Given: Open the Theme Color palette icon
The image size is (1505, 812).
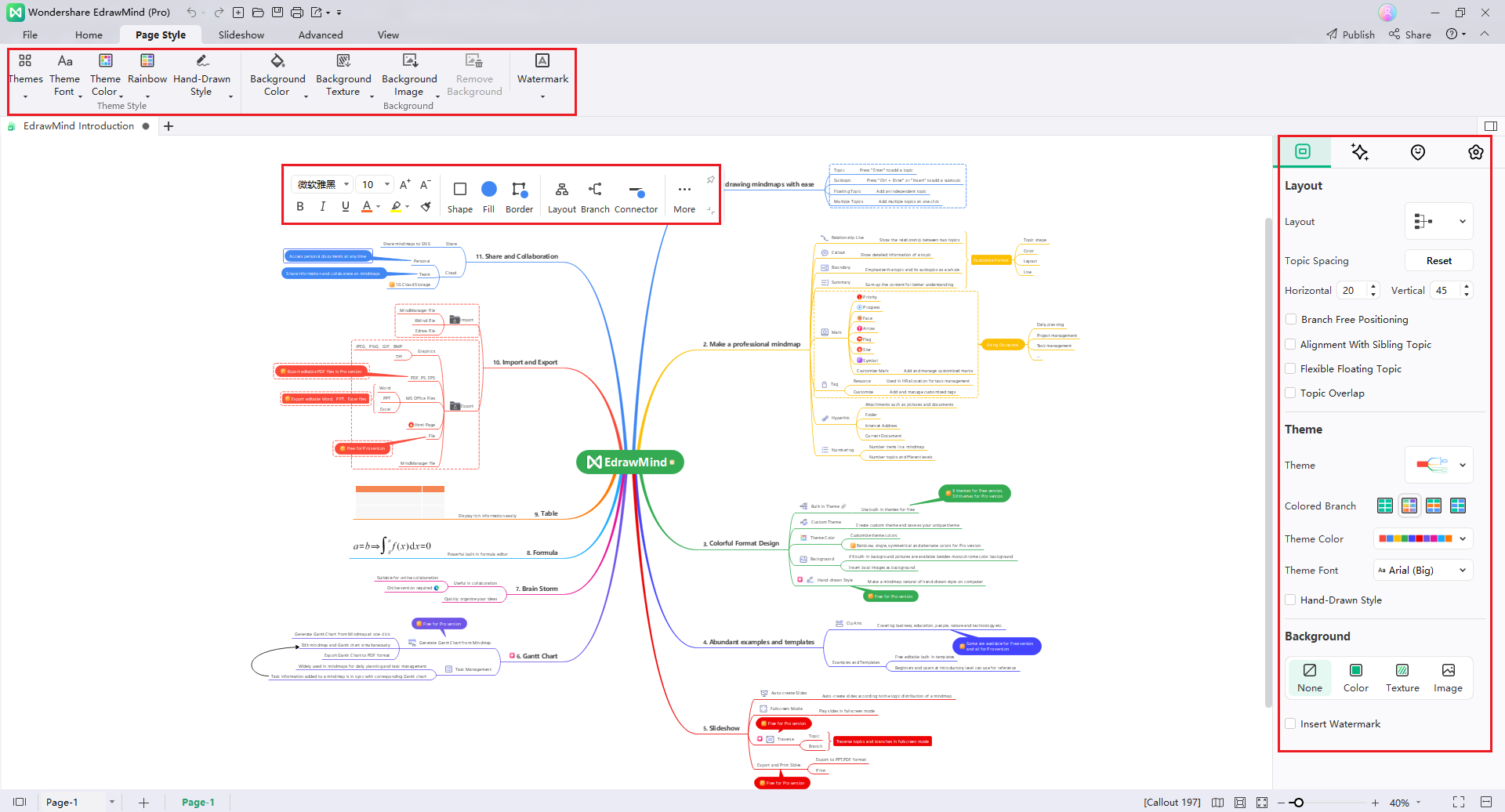Looking at the screenshot, I should coord(105,61).
